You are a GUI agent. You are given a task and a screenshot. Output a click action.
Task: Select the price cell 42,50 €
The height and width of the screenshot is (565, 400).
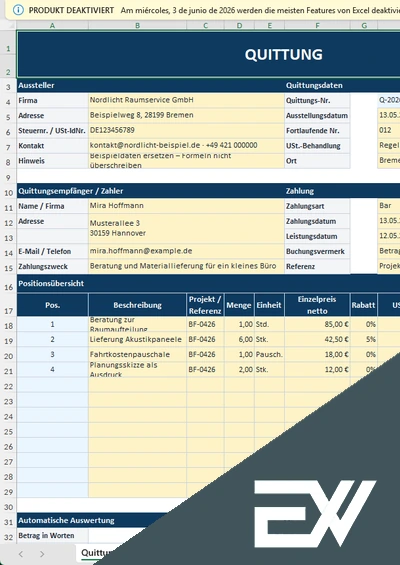coord(317,339)
